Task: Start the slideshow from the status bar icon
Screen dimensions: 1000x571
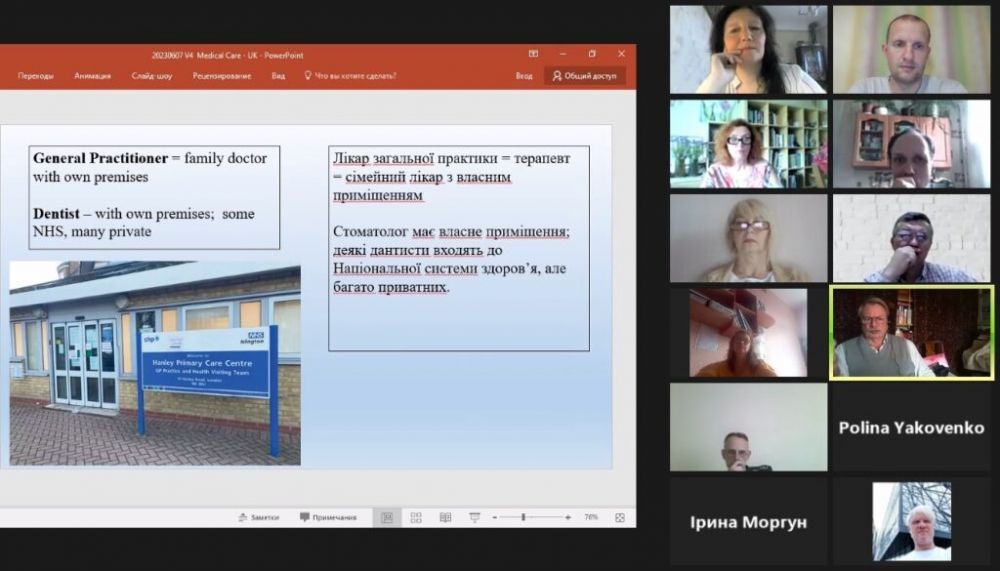Action: click(473, 517)
